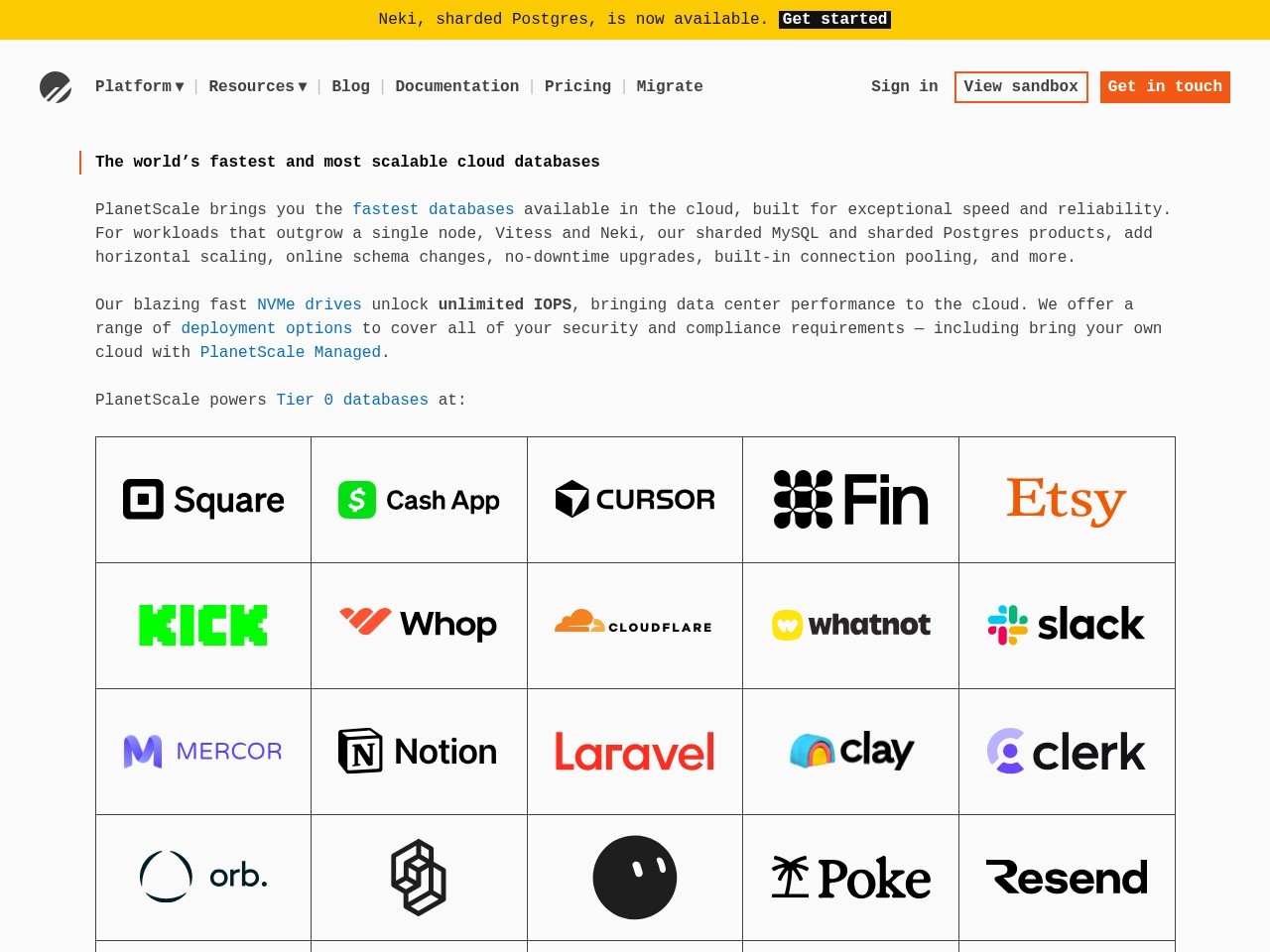Image resolution: width=1270 pixels, height=952 pixels.
Task: Open the Documentation nav item
Action: [x=456, y=86]
